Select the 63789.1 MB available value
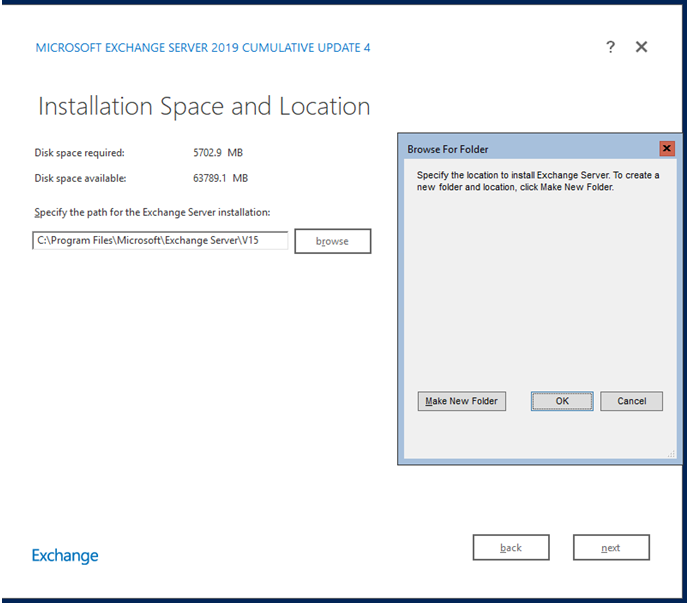This screenshot has width=689, height=605. point(221,178)
